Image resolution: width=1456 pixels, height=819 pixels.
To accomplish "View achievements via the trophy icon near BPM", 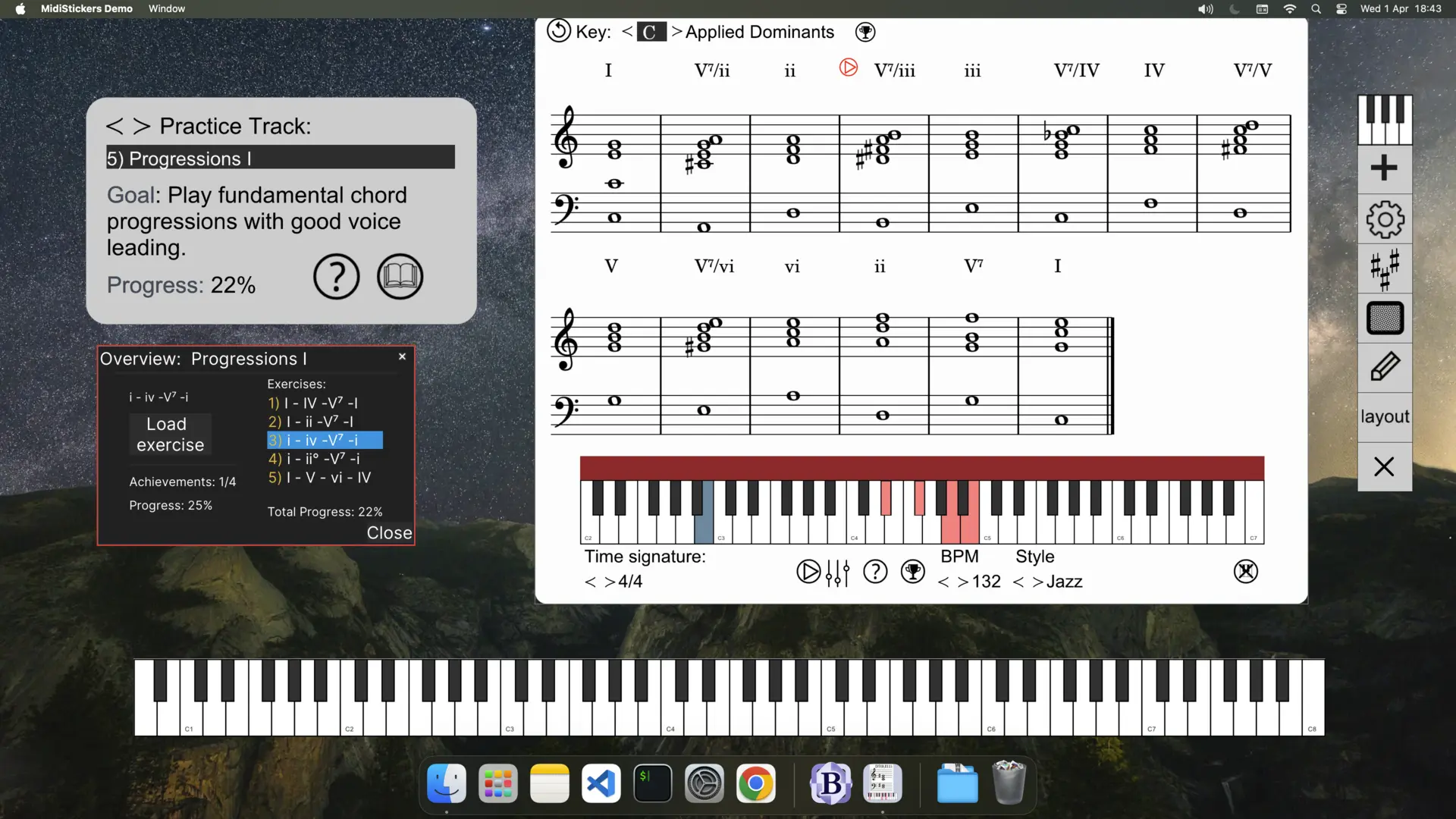I will tap(913, 572).
